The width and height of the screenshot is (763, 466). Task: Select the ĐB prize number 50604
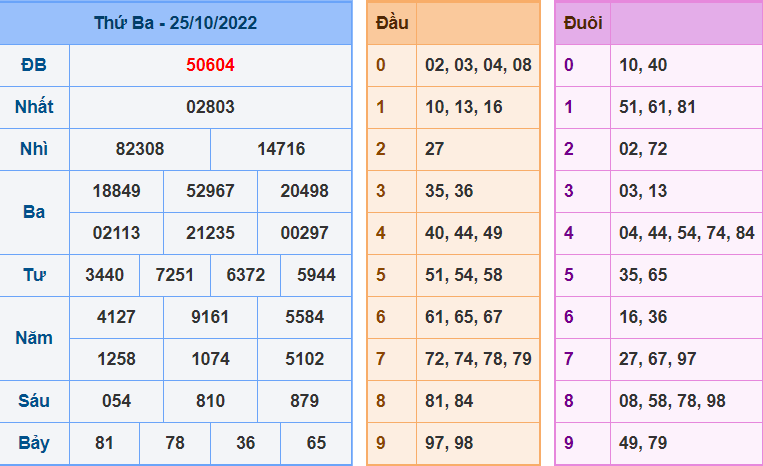click(210, 65)
